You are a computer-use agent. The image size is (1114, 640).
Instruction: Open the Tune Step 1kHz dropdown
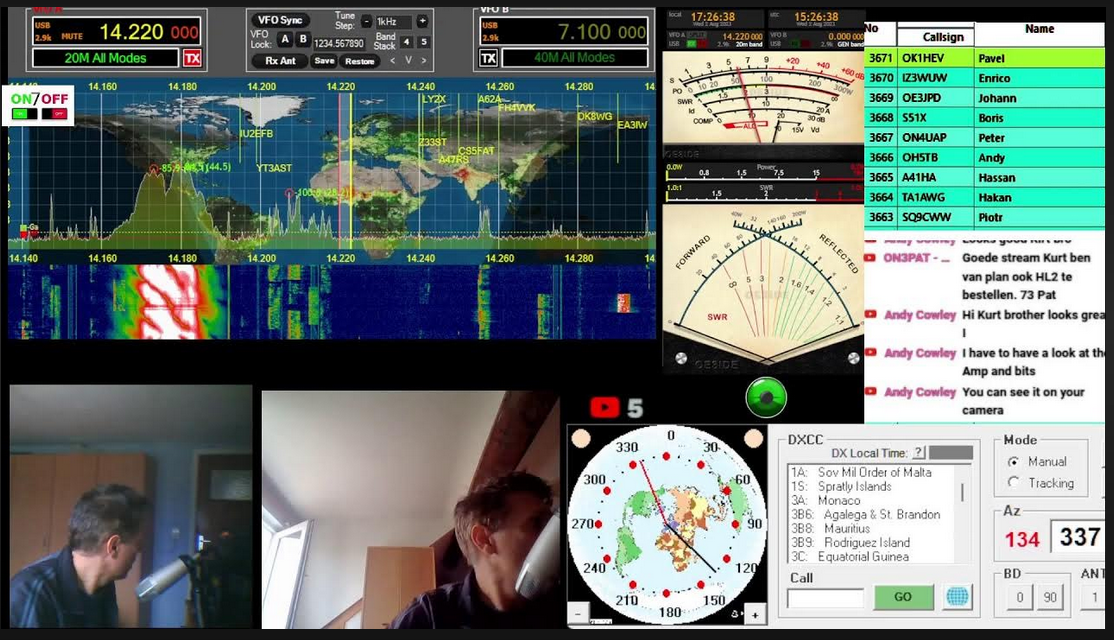(394, 22)
